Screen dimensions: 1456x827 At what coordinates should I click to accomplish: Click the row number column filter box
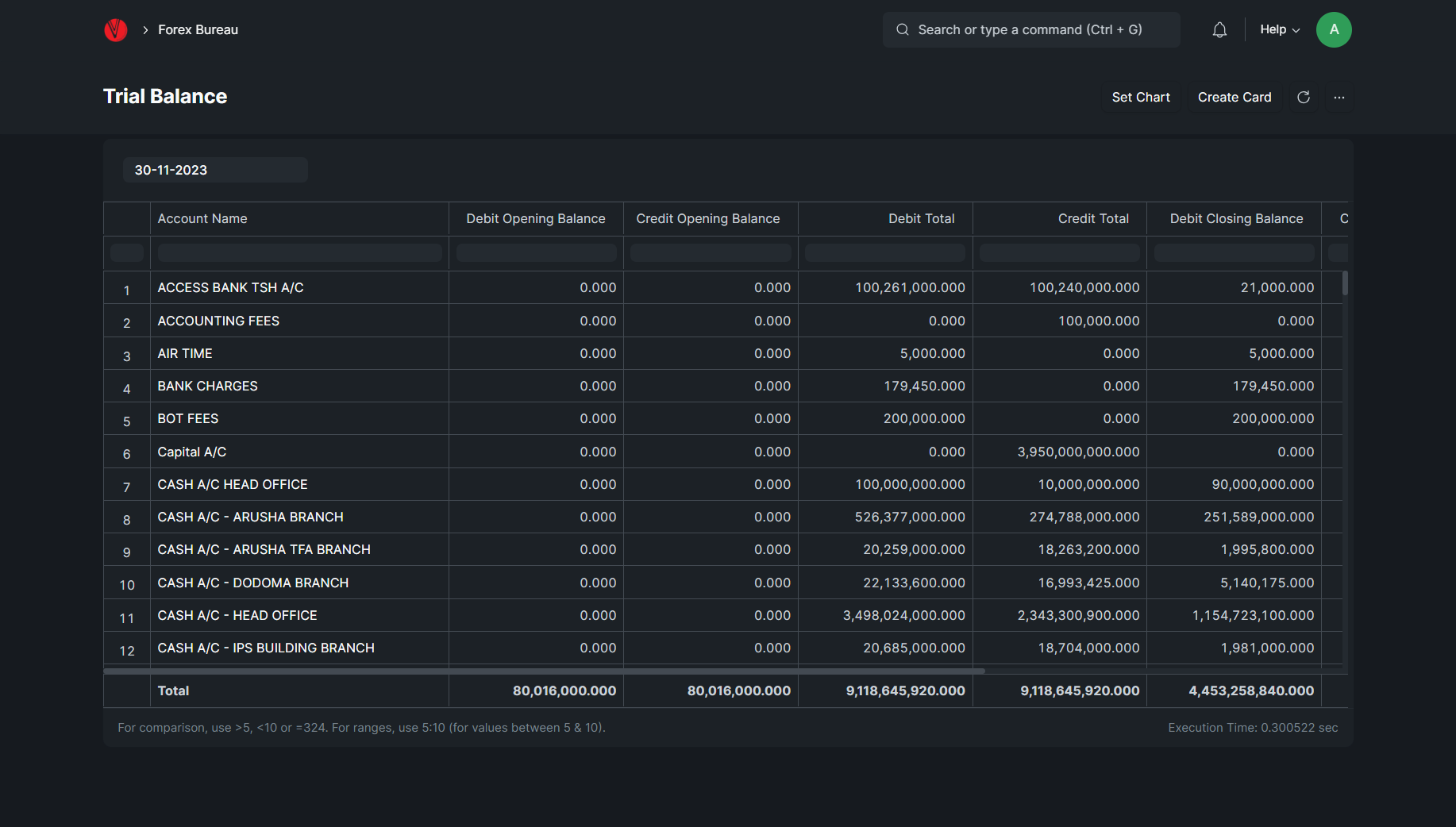[127, 252]
